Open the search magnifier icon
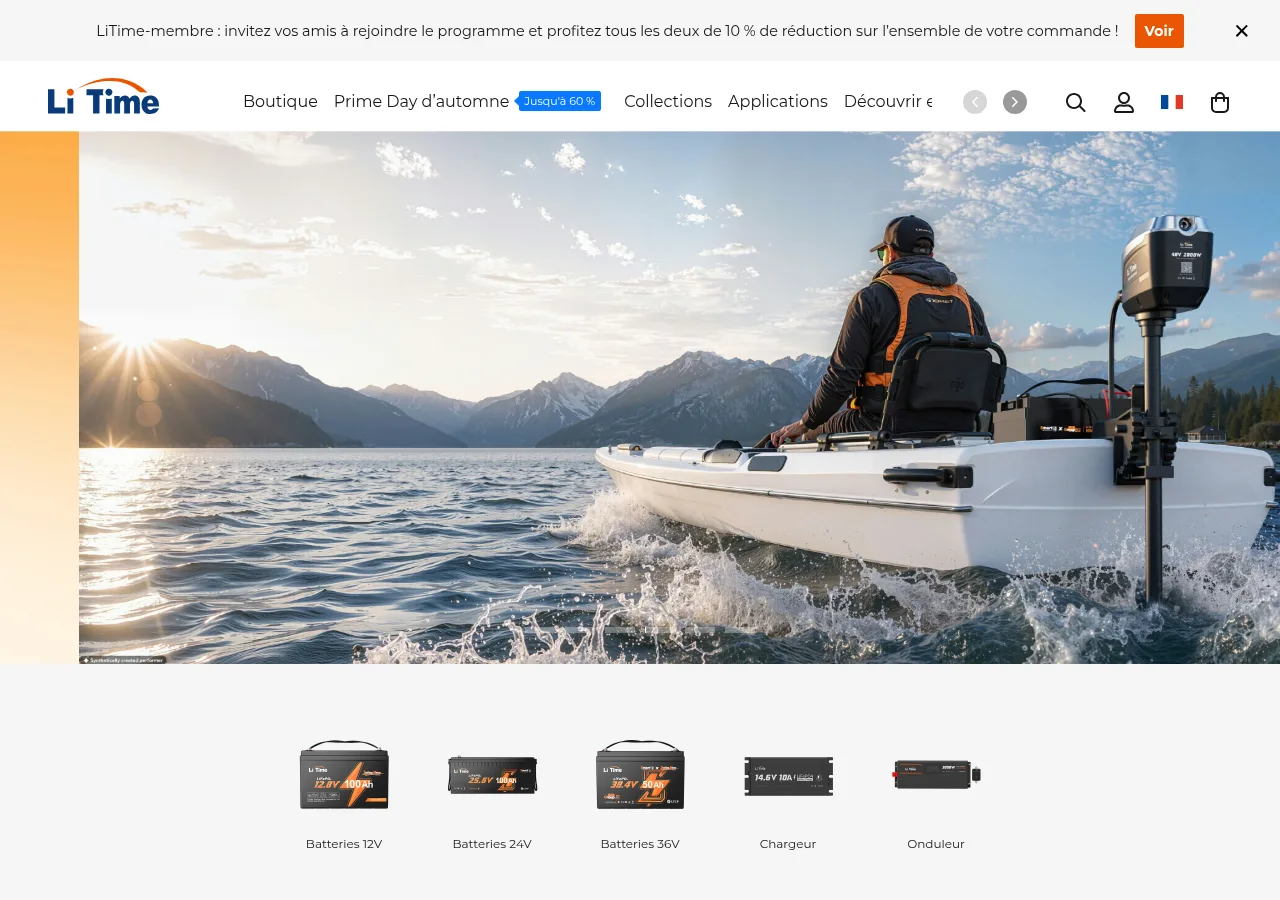Image resolution: width=1280 pixels, height=900 pixels. pyautogui.click(x=1075, y=102)
